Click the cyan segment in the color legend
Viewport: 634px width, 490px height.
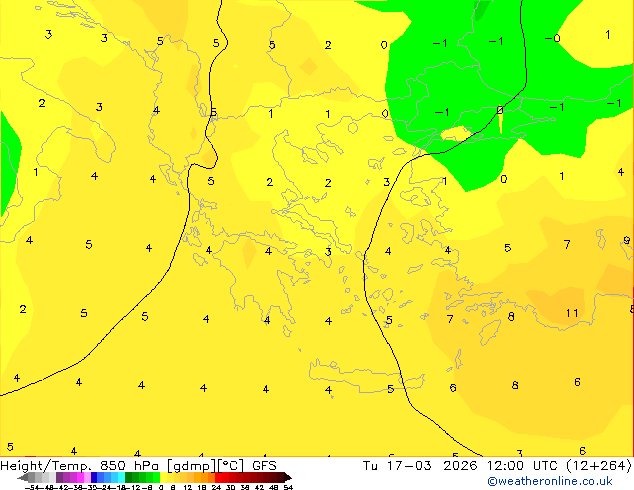121,477
